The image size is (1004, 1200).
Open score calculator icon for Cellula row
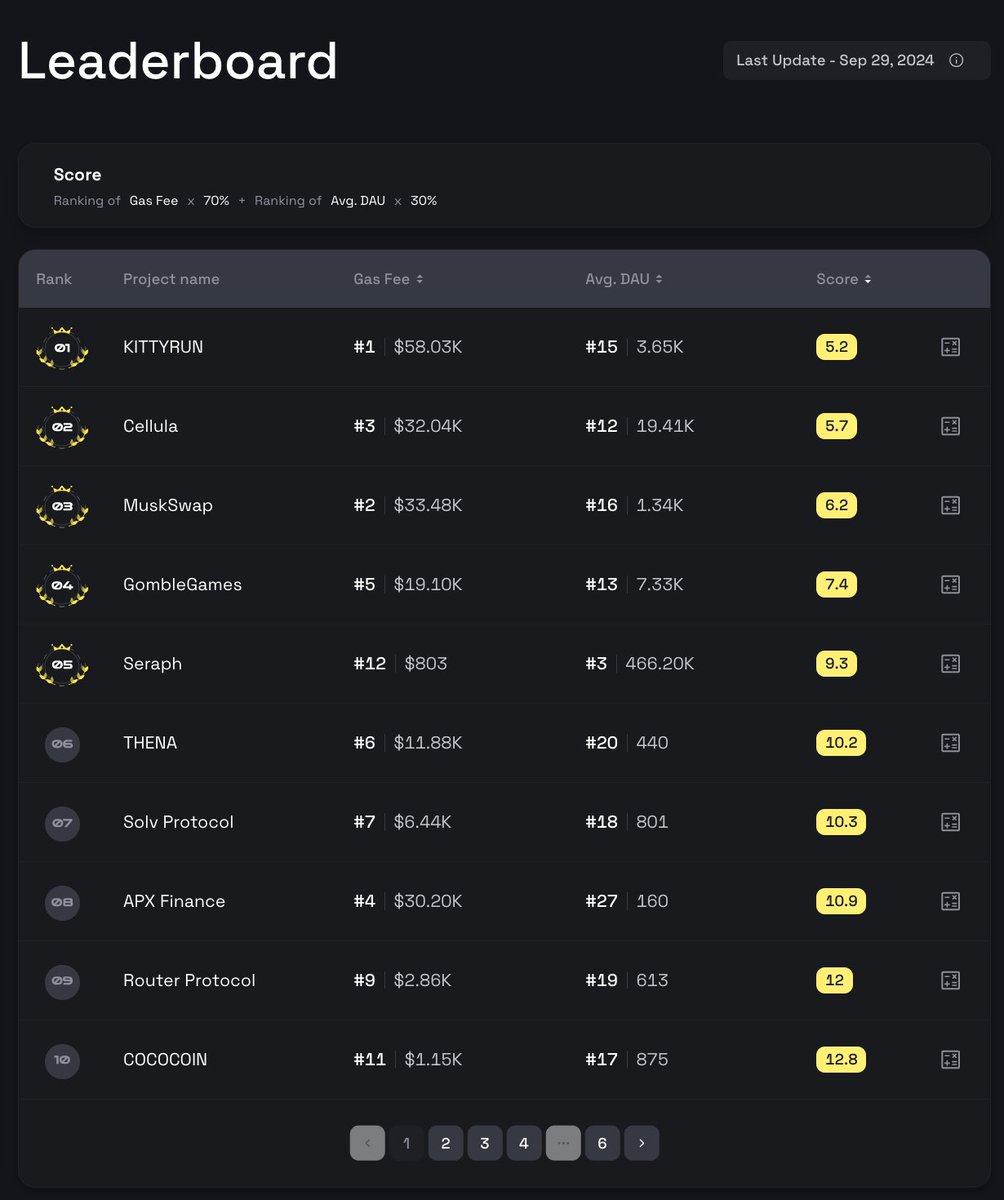pyautogui.click(x=950, y=426)
